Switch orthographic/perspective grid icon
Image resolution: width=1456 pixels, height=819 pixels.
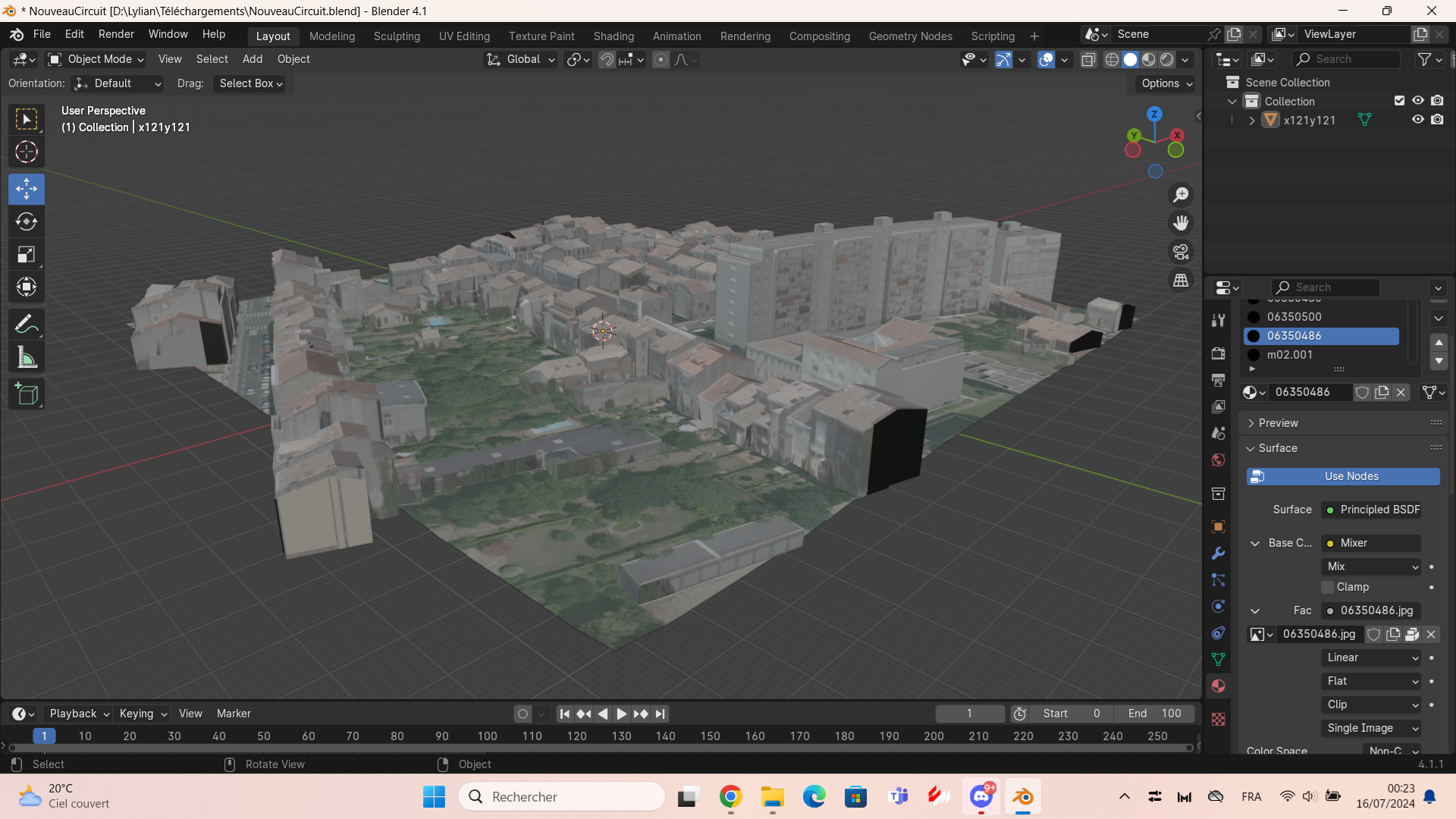tap(1181, 281)
